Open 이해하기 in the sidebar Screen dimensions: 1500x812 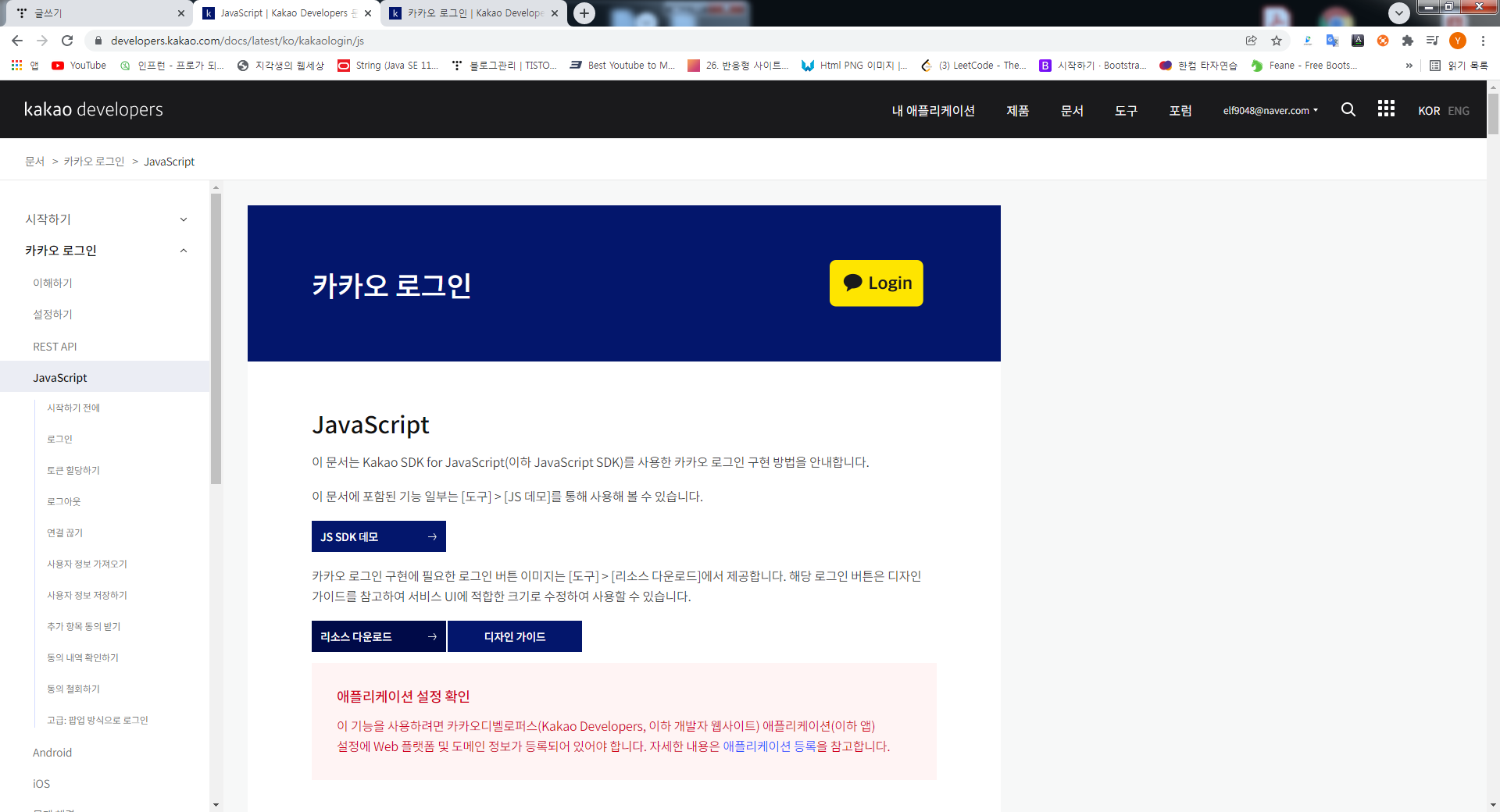point(52,283)
